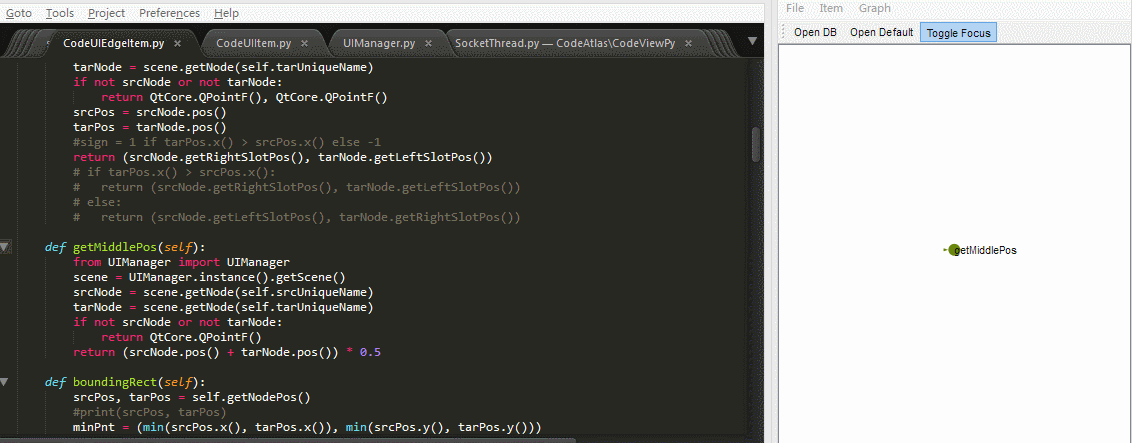Click the 'srcPos, tarPos = self.getNodePos()' line

191,397
